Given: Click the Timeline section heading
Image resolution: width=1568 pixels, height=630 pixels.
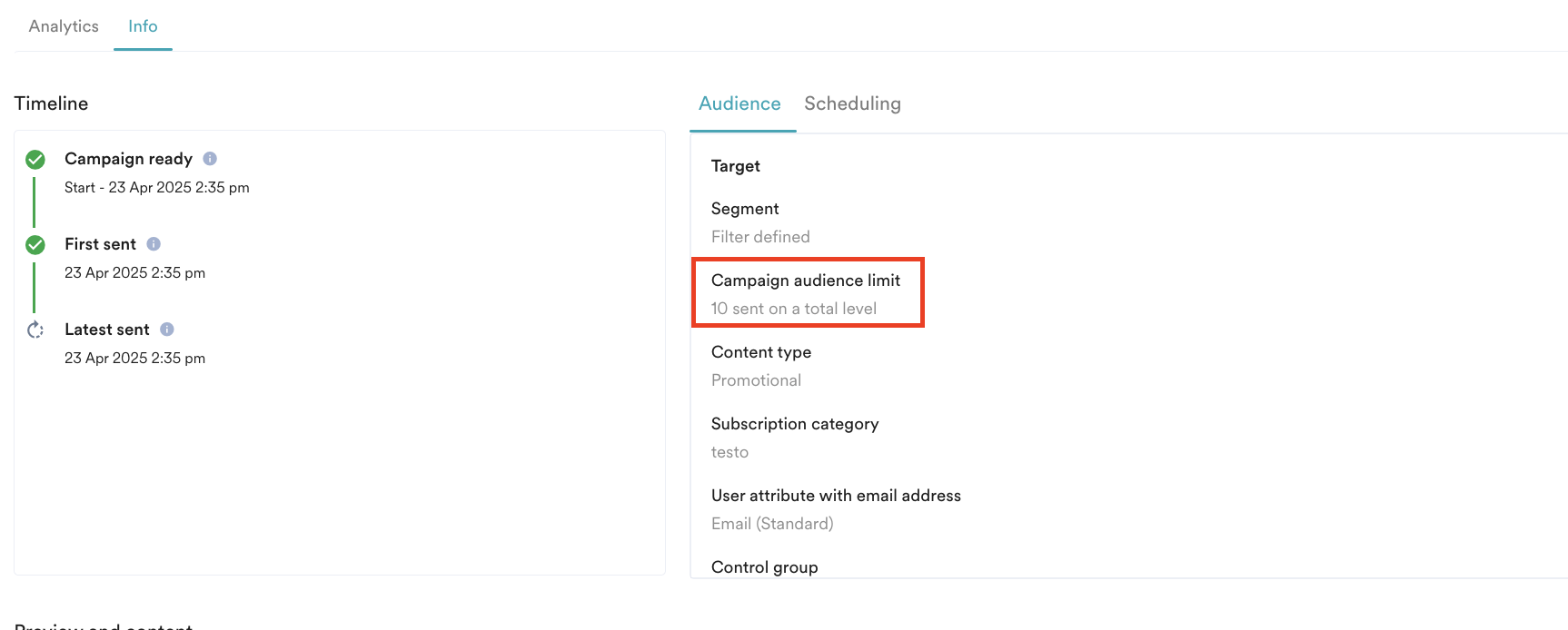Looking at the screenshot, I should [x=51, y=103].
